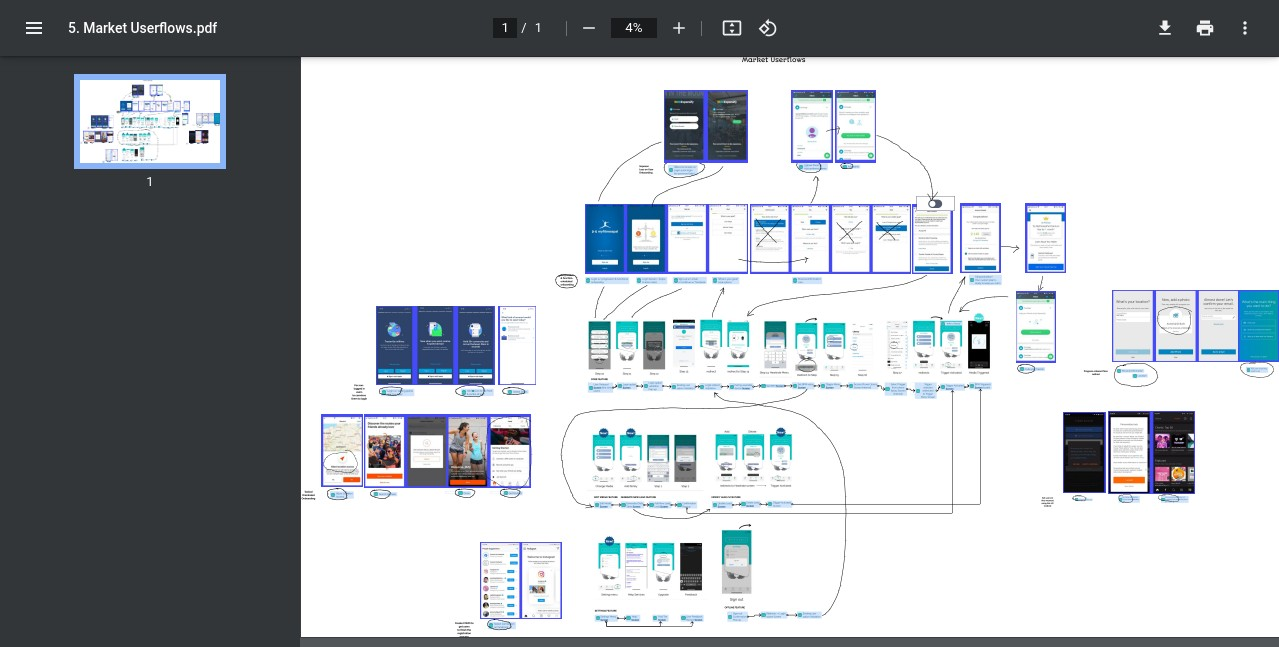The height and width of the screenshot is (647, 1279).
Task: Click inside the page number field
Action: 505,28
